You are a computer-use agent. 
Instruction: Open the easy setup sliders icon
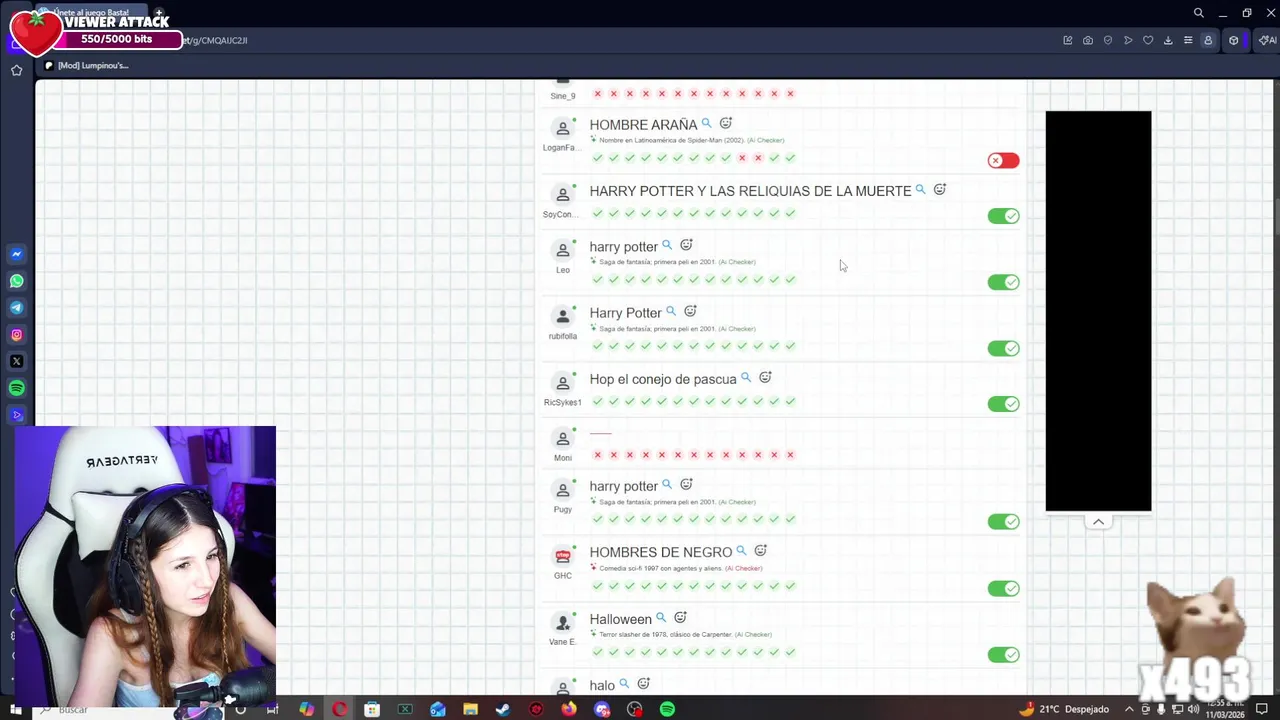coord(1188,40)
